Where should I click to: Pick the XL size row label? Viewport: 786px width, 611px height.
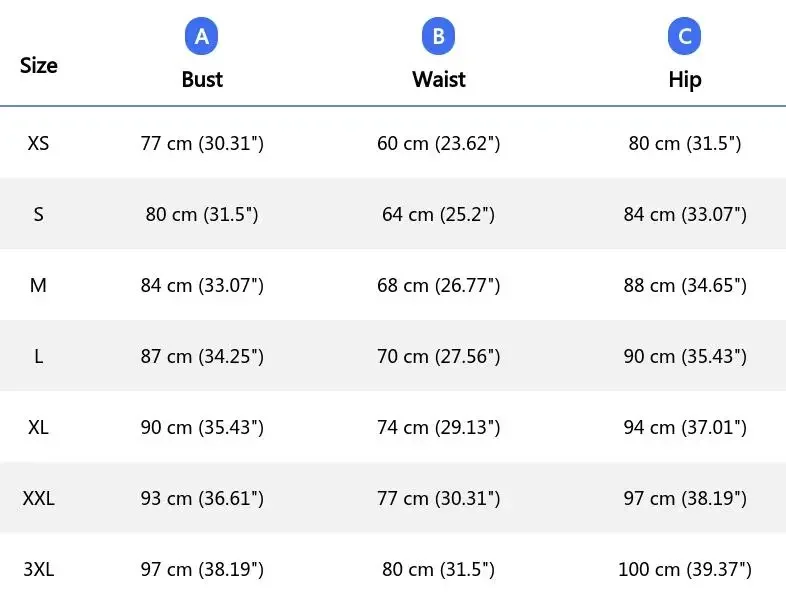point(39,427)
